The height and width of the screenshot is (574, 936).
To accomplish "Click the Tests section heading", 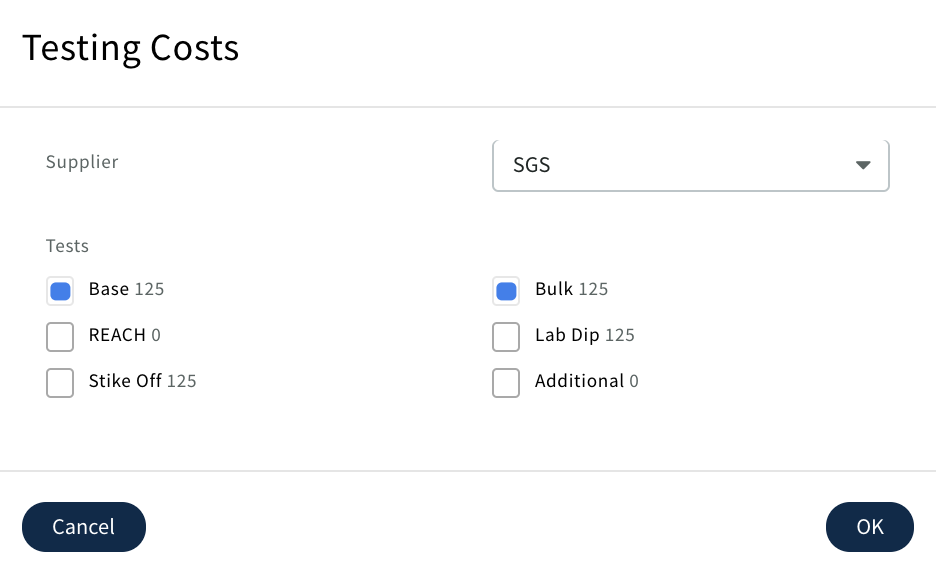I will tap(67, 246).
